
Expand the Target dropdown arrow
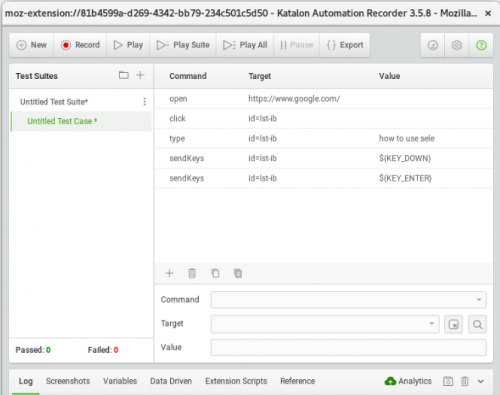[432, 324]
